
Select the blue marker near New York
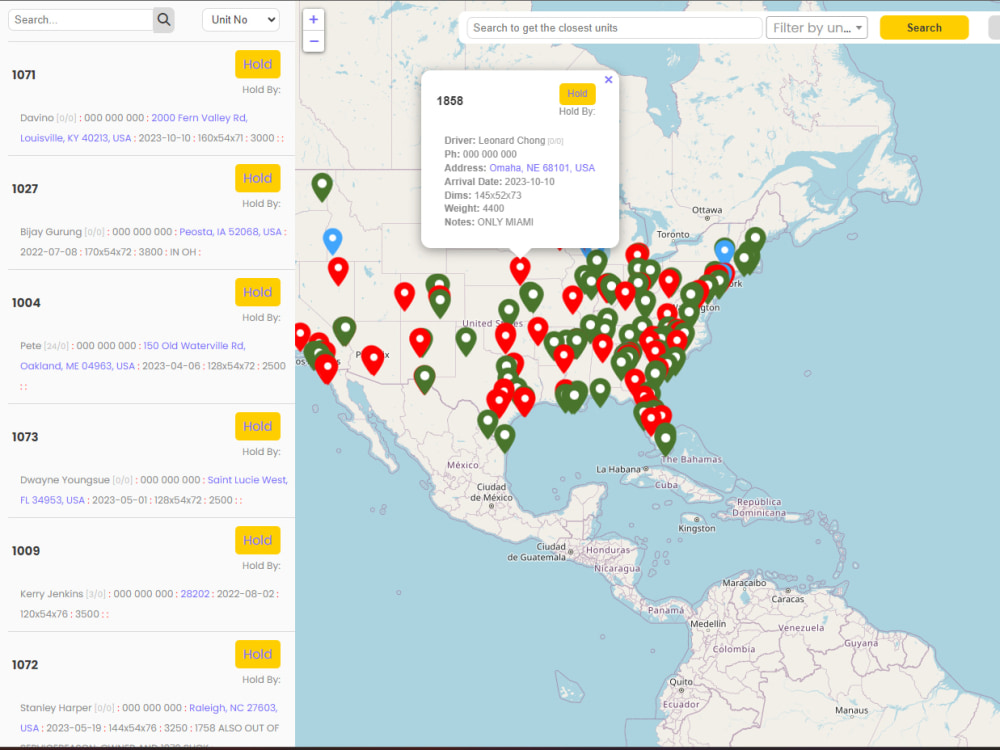click(724, 251)
